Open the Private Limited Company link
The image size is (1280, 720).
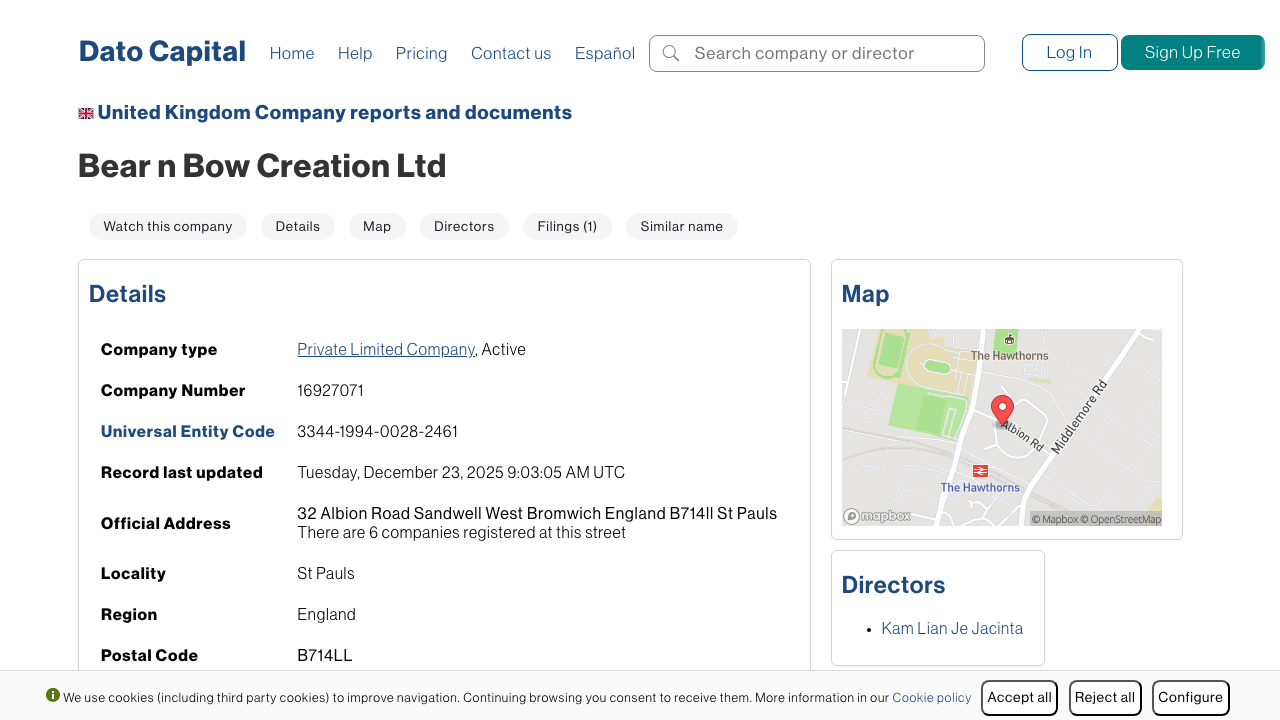tap(385, 349)
